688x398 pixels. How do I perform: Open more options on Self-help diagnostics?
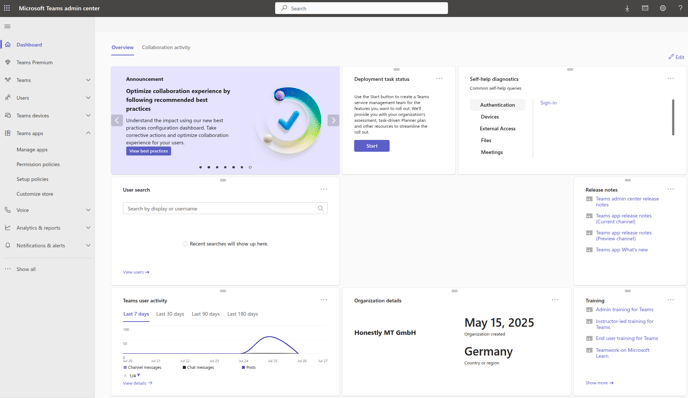point(670,79)
